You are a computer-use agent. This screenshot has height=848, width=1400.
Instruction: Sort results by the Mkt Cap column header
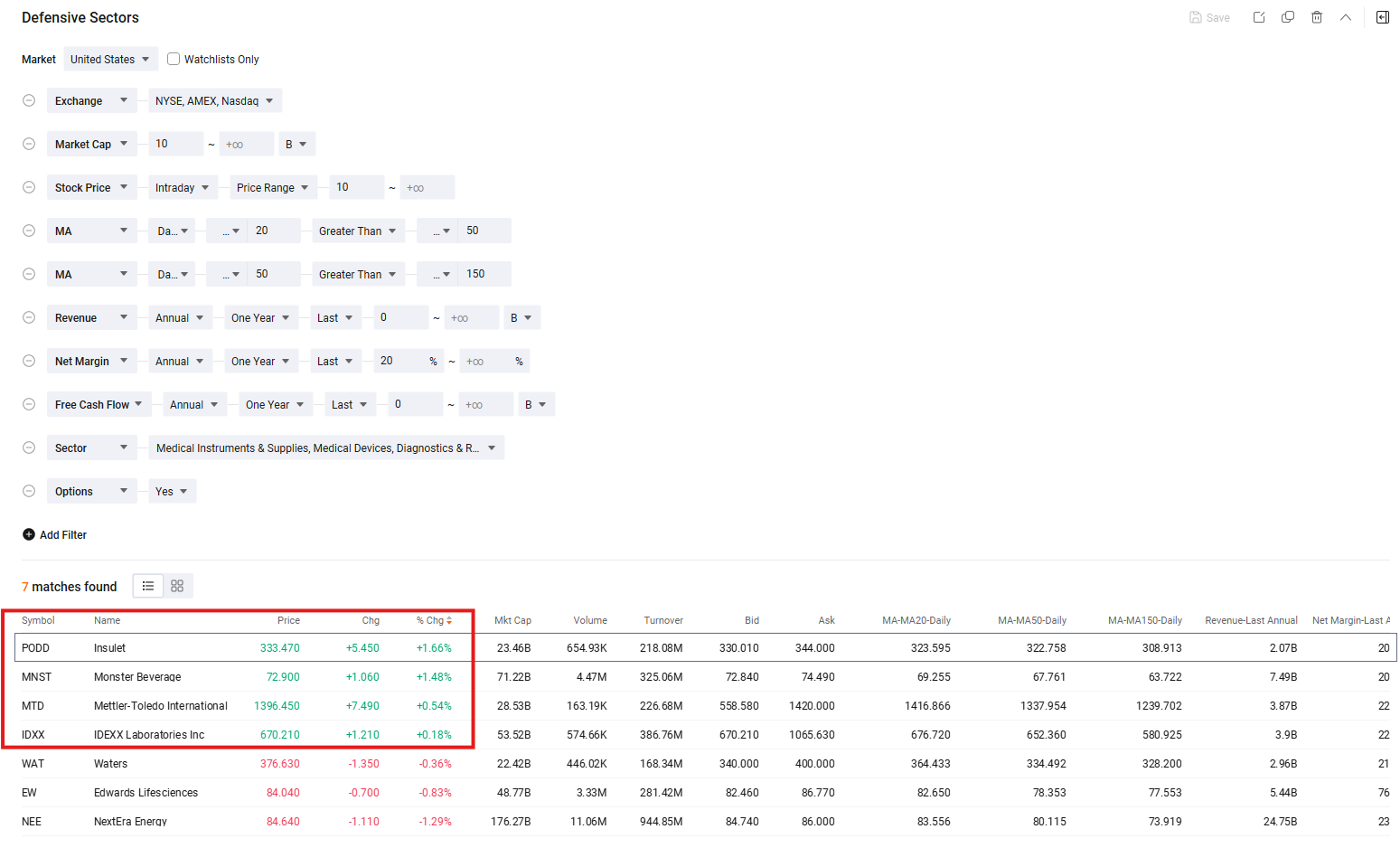512,620
